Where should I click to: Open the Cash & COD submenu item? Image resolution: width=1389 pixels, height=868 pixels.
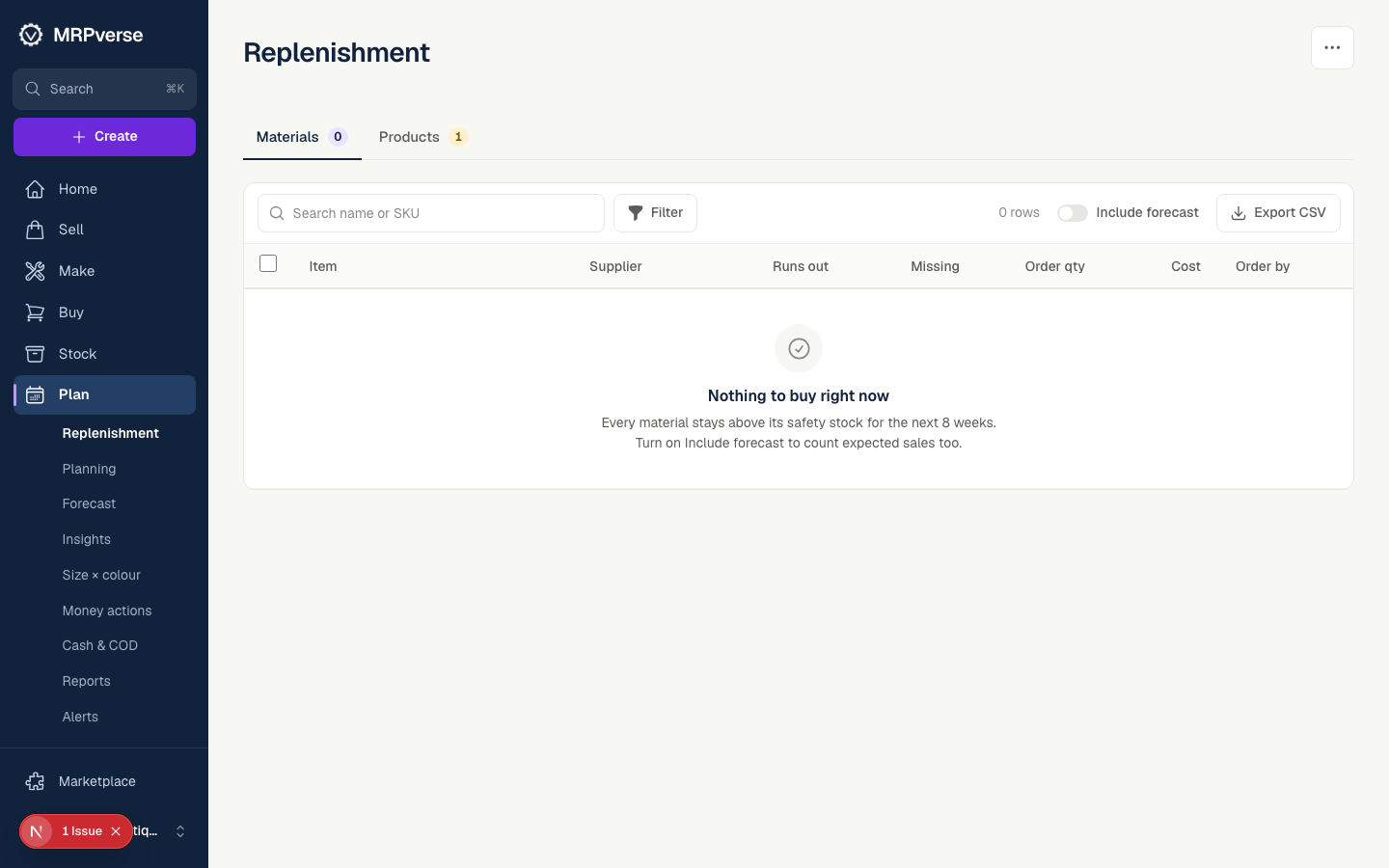click(x=99, y=645)
